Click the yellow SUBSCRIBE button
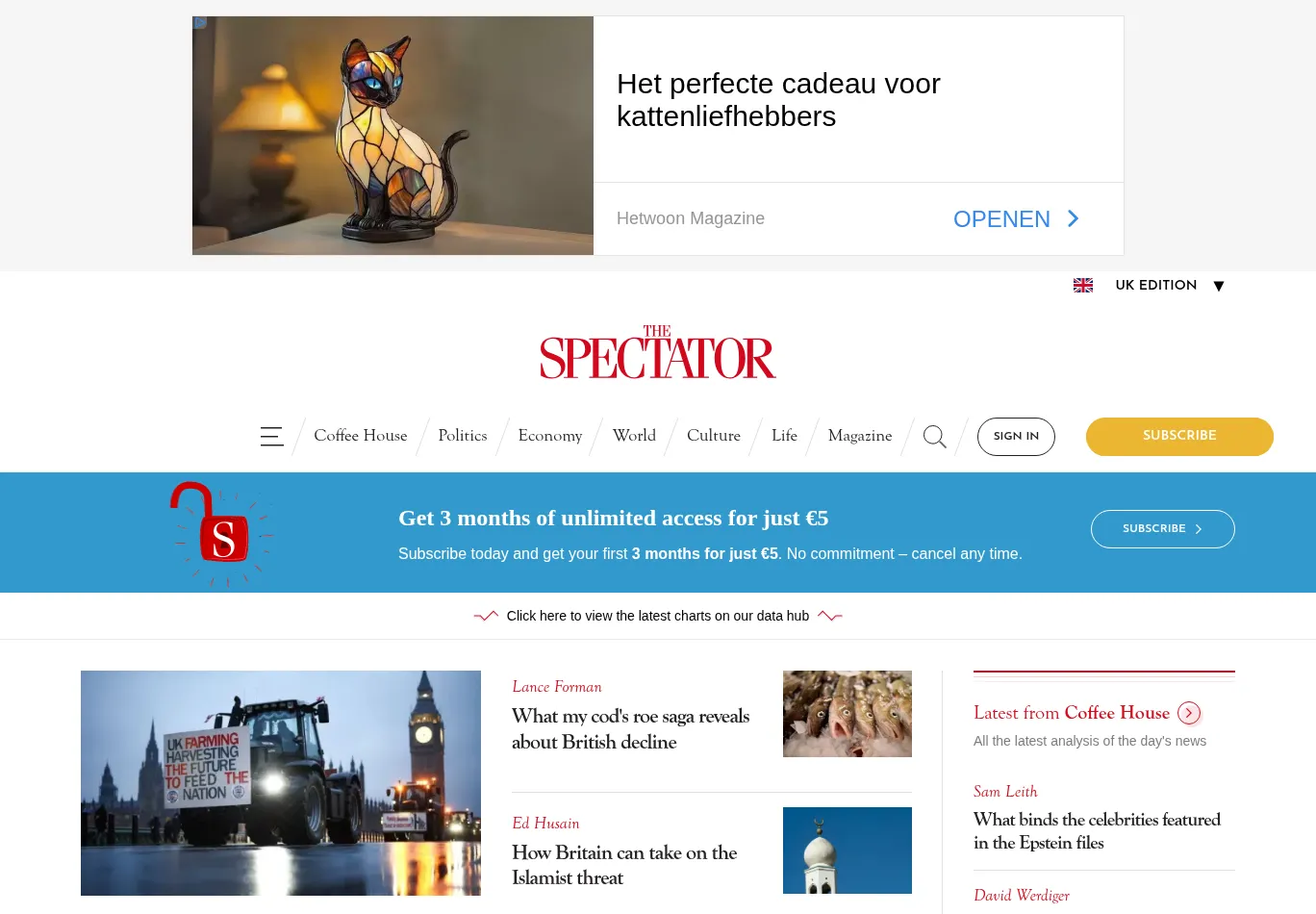Screen dimensions: 1316x914 click(x=1179, y=437)
